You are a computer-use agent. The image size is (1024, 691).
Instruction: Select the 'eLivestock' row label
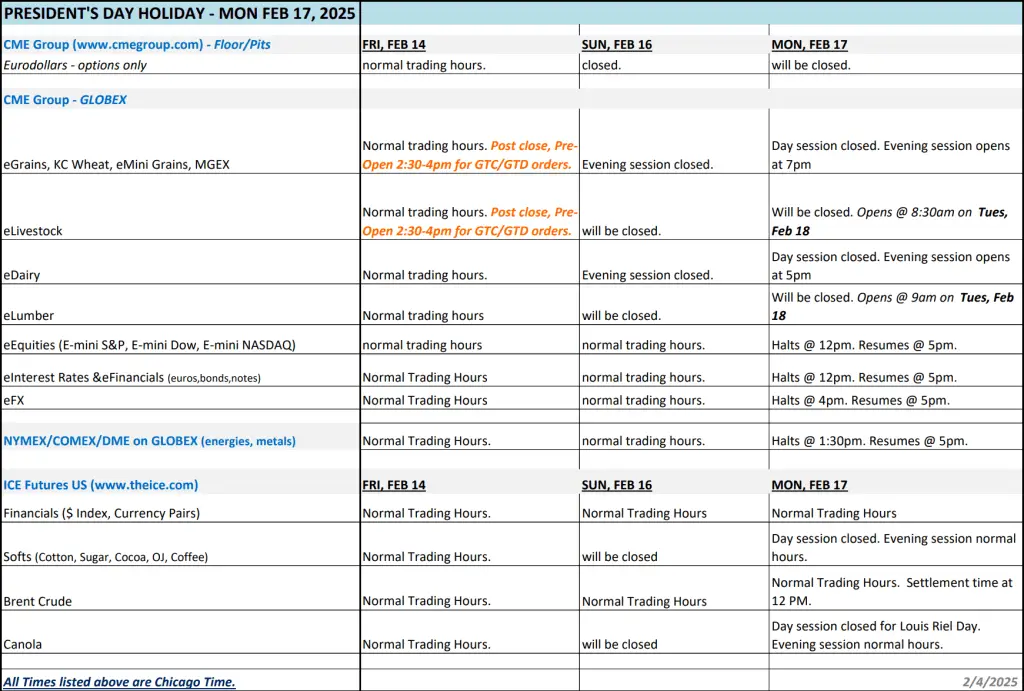coord(33,231)
